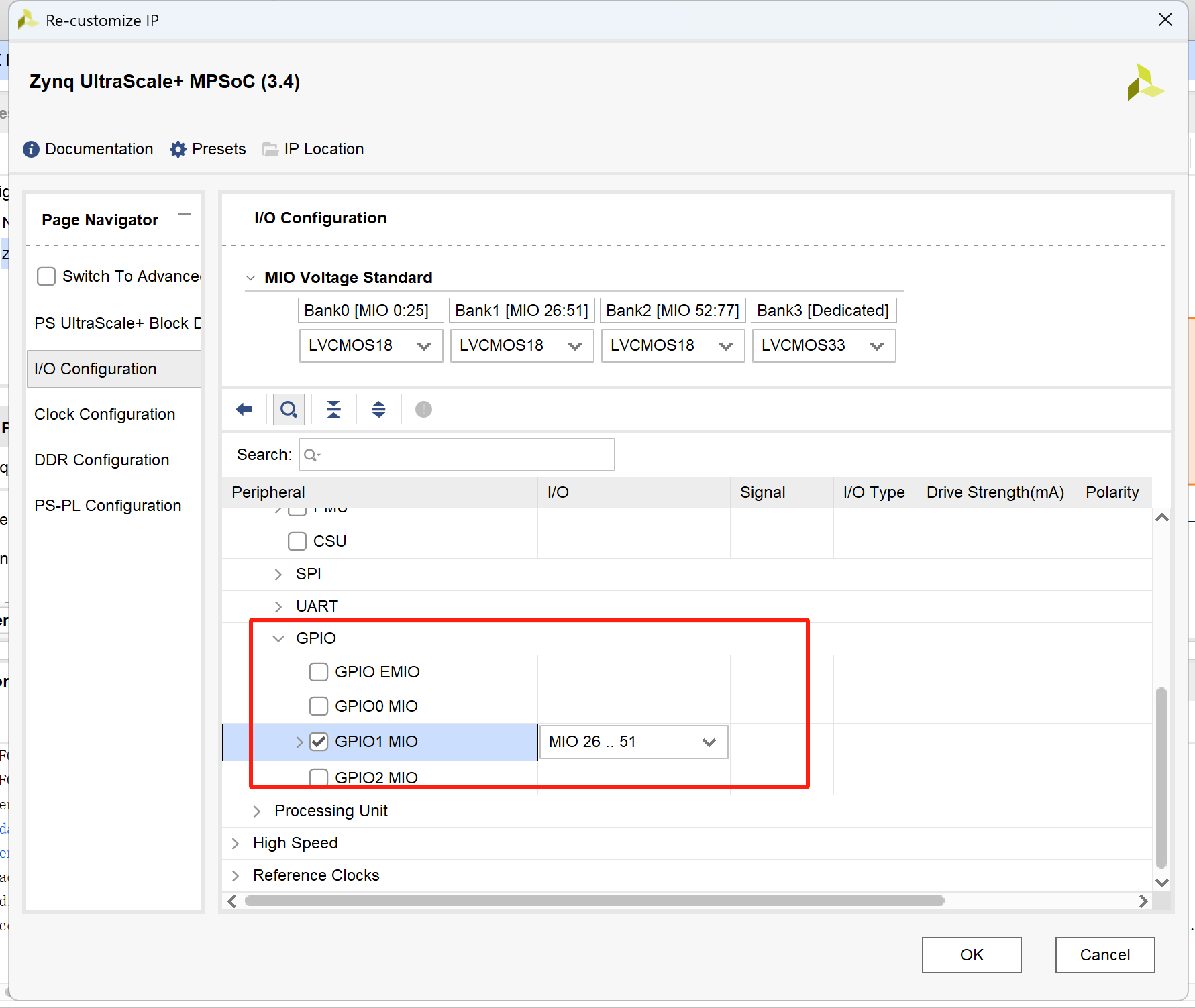Open the Presets gear icon
Image resolution: width=1195 pixels, height=1008 pixels.
178,149
